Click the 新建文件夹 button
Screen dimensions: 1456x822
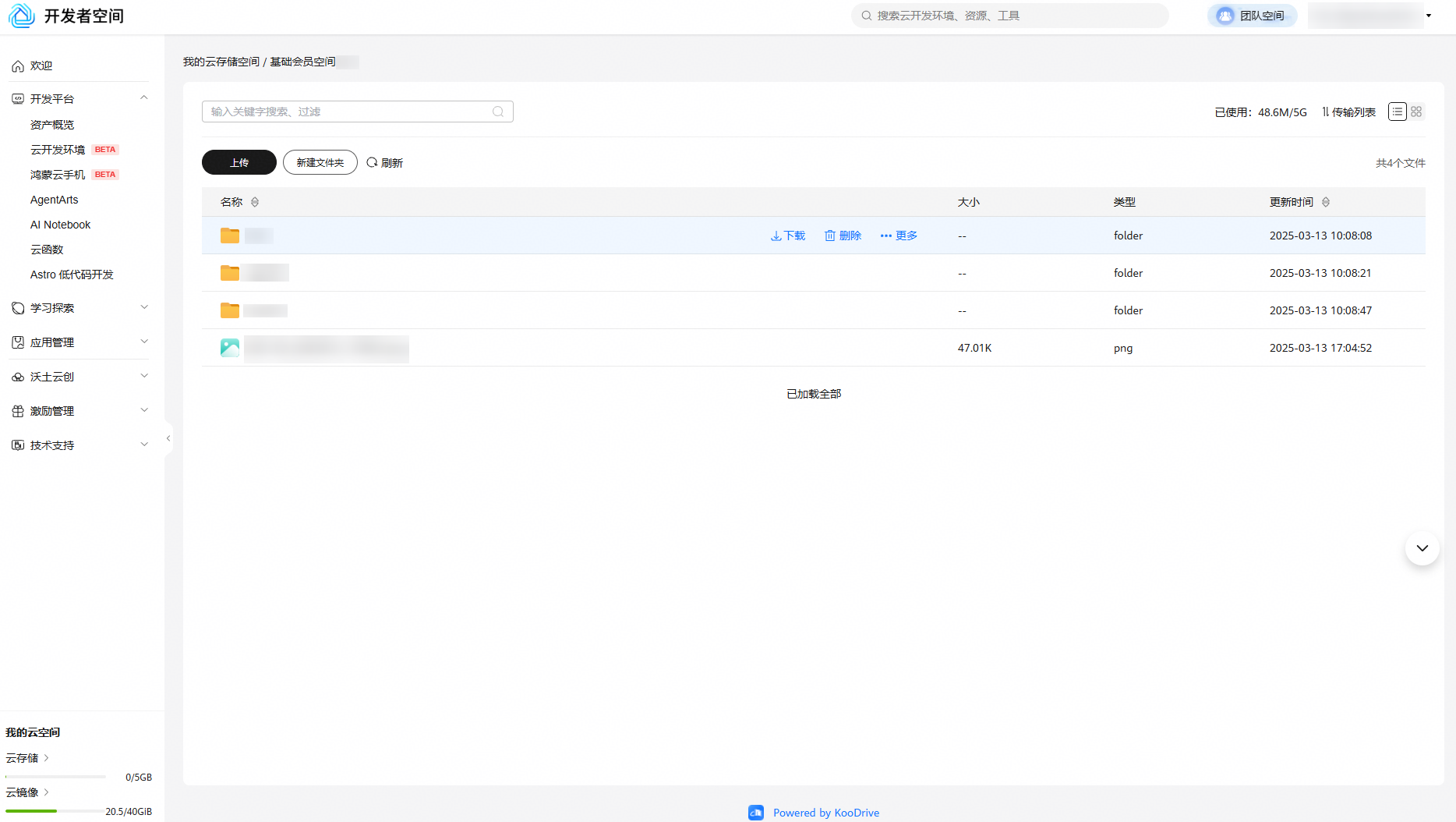(320, 162)
